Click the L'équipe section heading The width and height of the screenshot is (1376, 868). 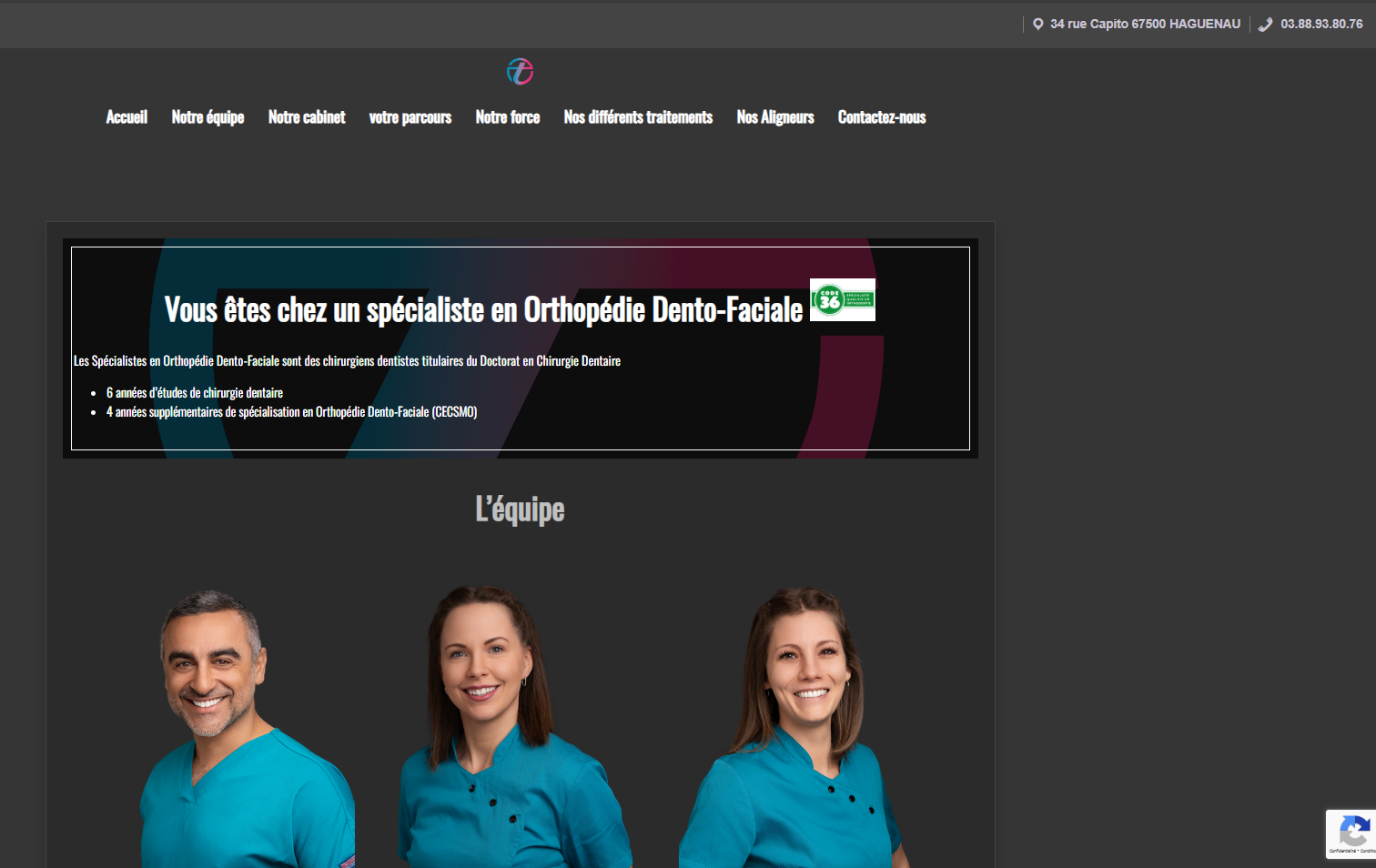(x=520, y=510)
